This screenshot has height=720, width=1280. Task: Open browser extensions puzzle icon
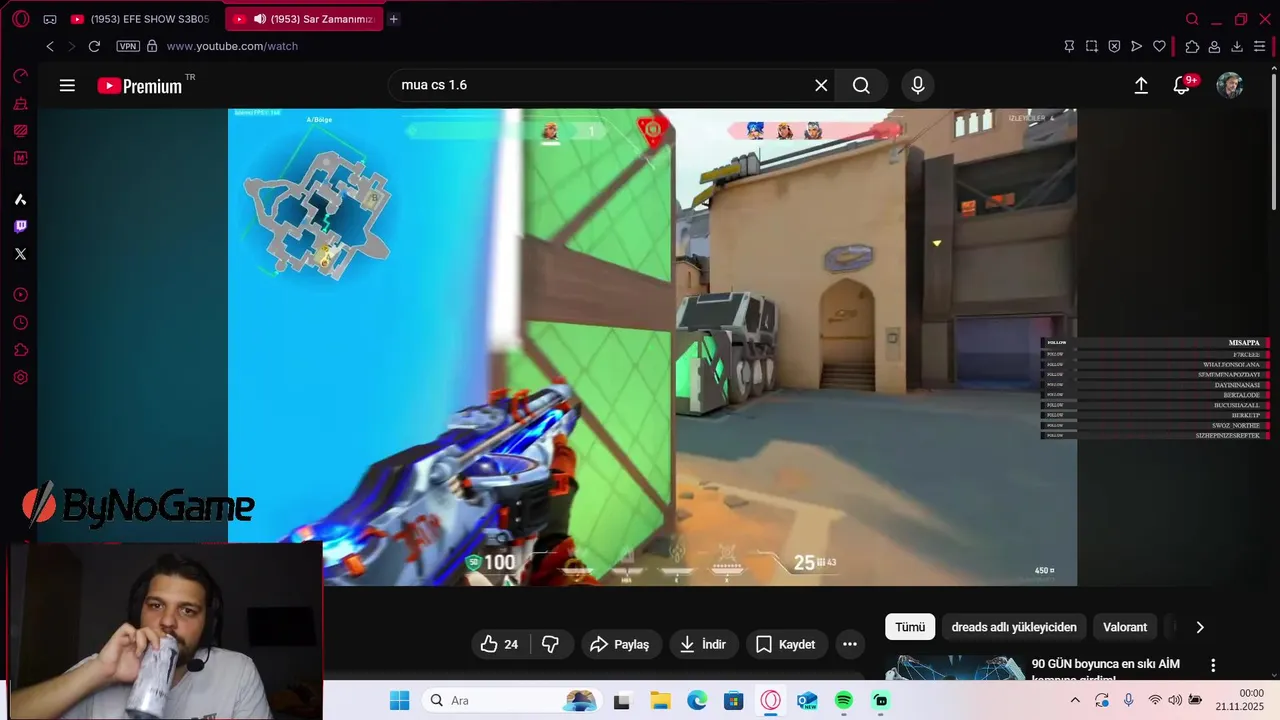pos(1192,46)
